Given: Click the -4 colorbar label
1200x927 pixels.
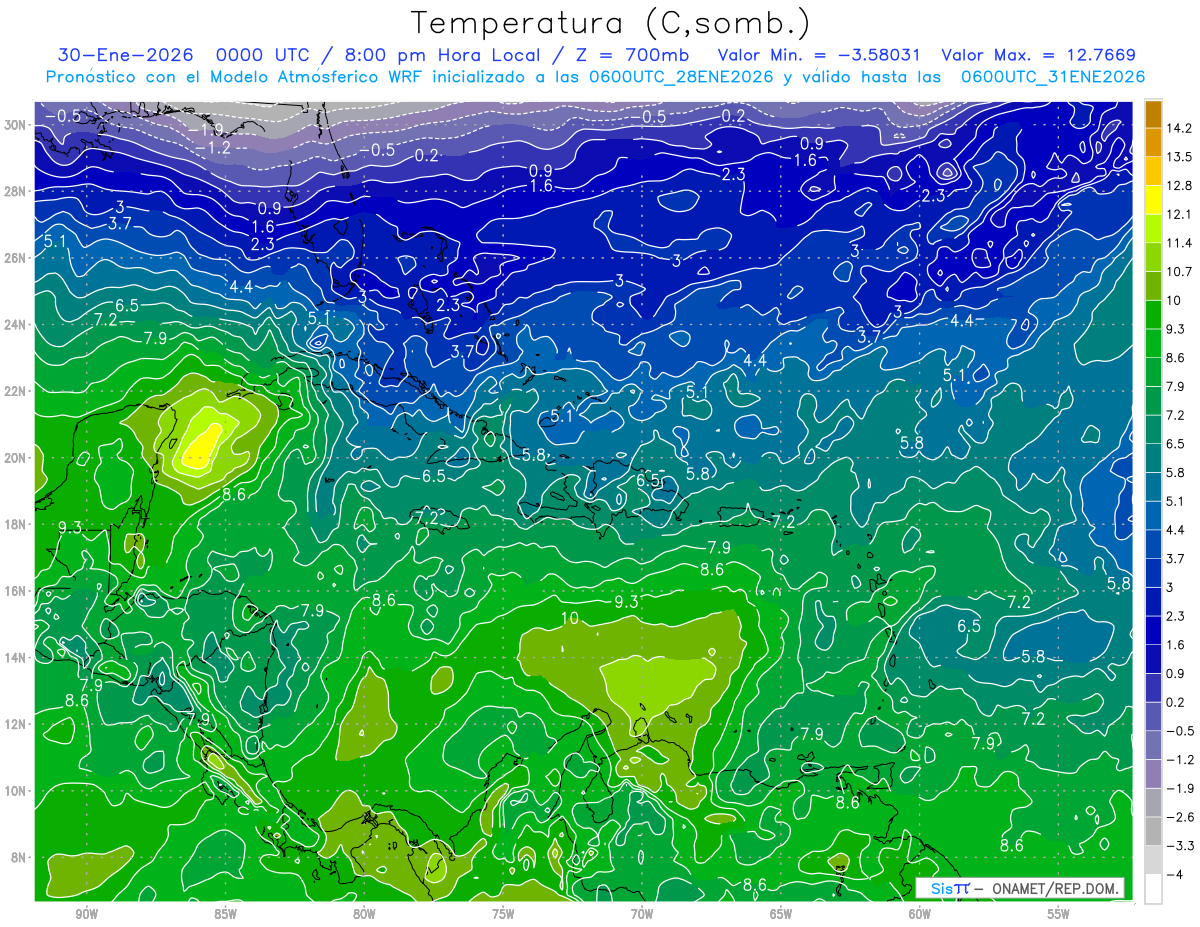Looking at the screenshot, I should (1177, 875).
